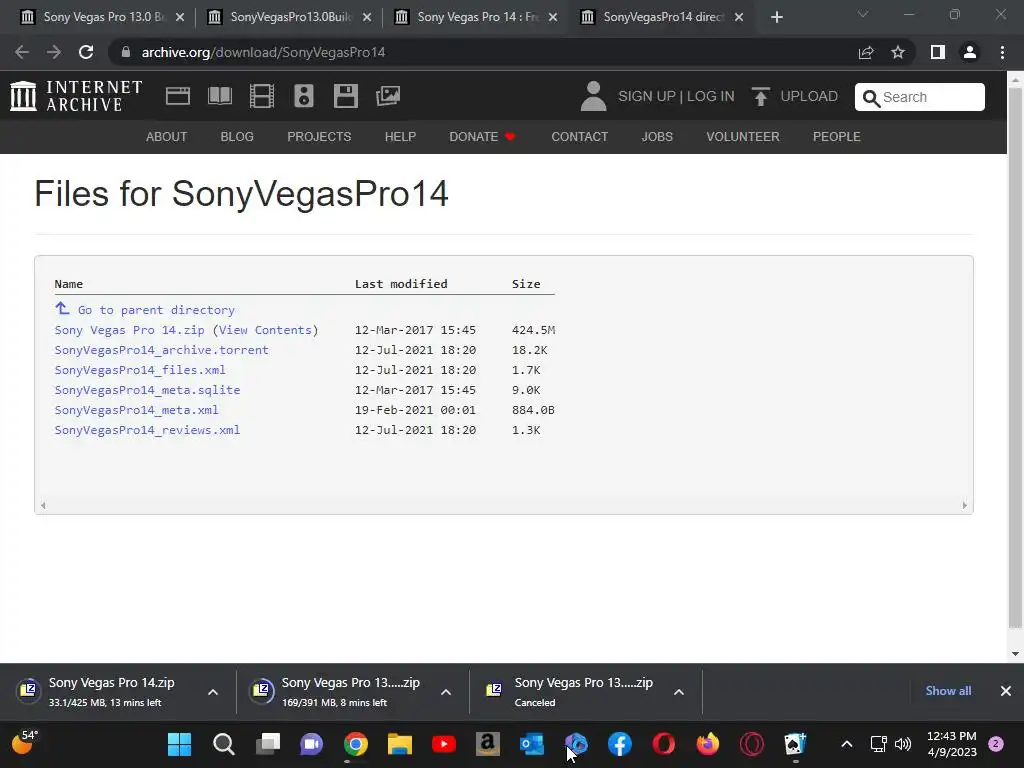
Task: Click the share page icon in address bar
Action: (866, 52)
